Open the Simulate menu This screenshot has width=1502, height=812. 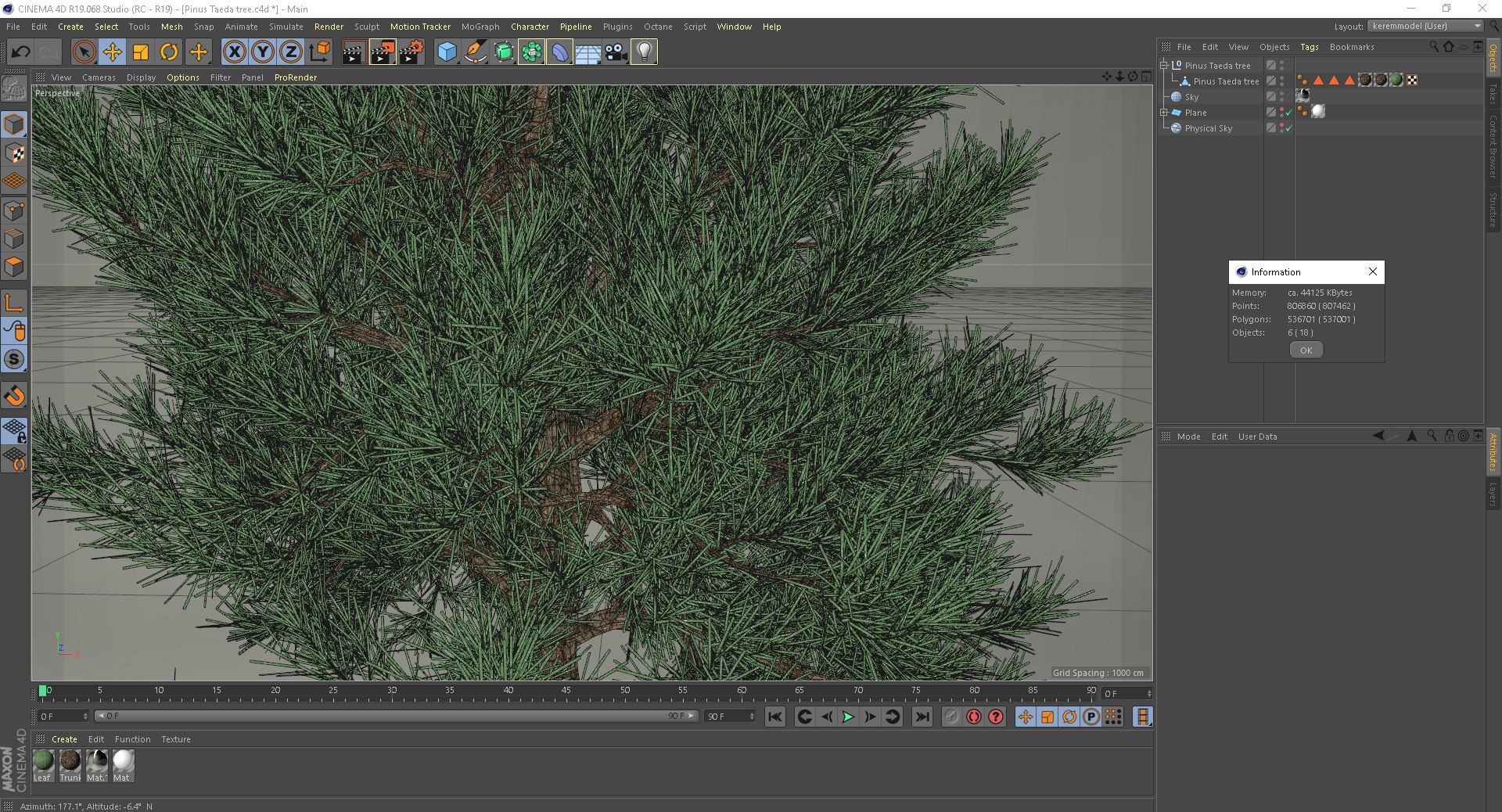click(x=286, y=27)
